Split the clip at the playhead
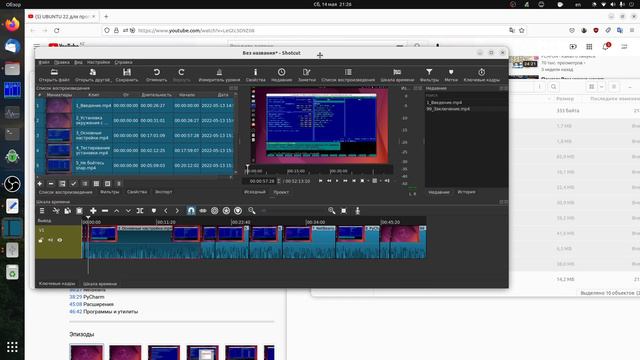Viewport: 640px width, 360px height. pyautogui.click(x=140, y=211)
